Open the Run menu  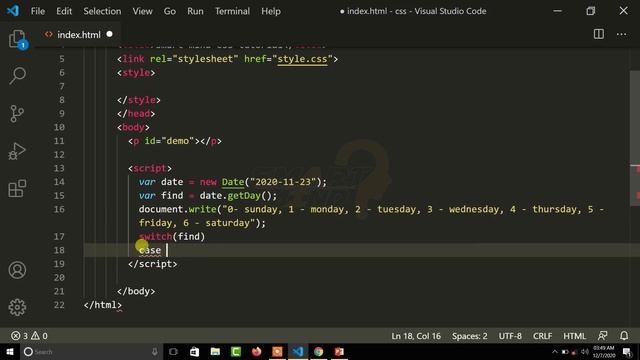click(x=195, y=11)
